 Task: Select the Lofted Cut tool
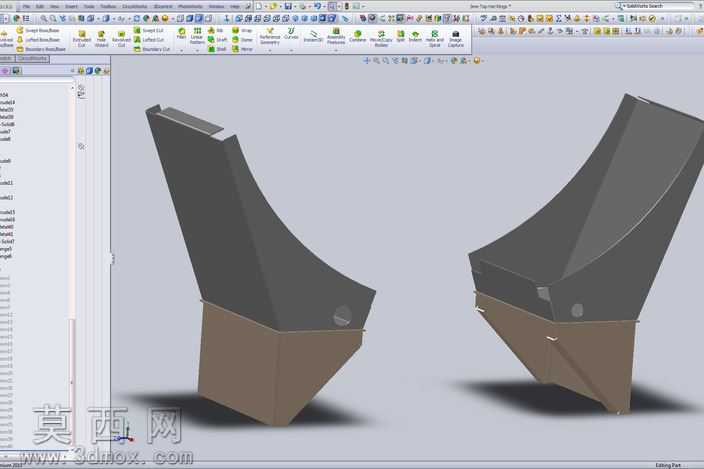149,39
